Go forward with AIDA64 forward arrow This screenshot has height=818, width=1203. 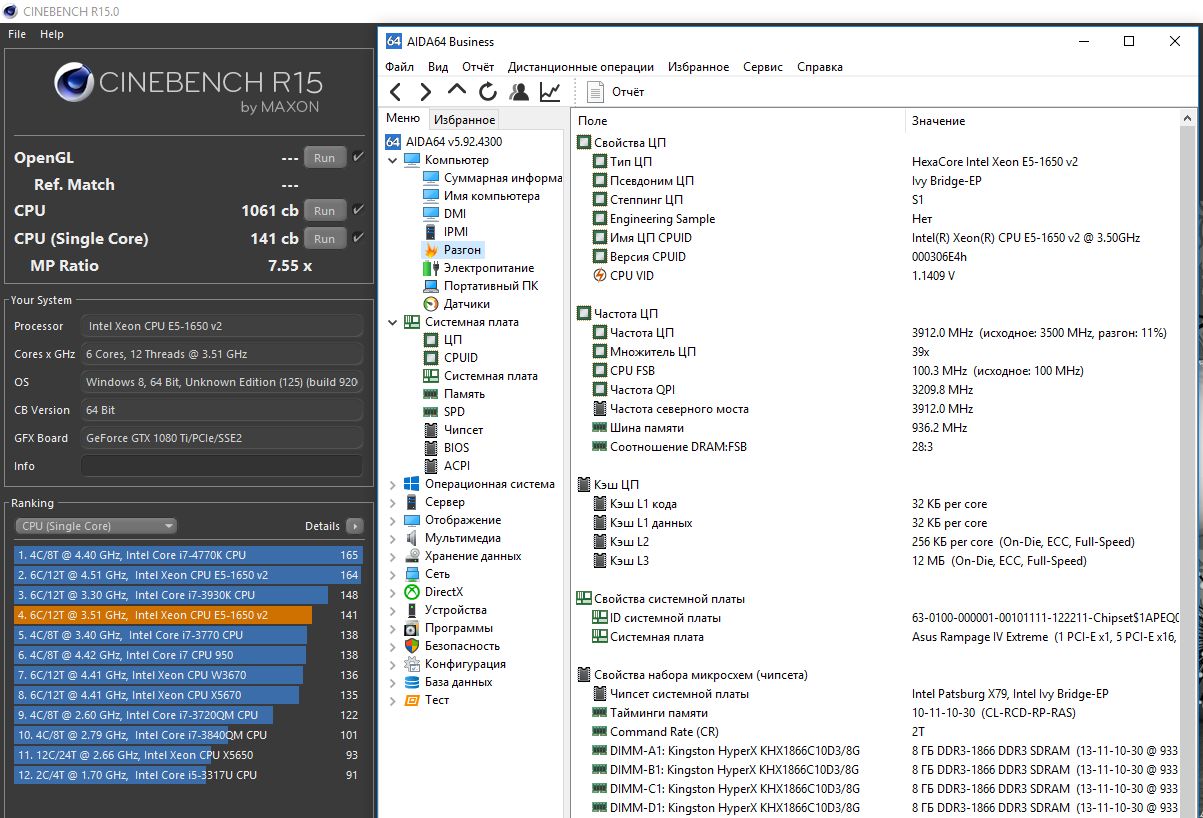coord(425,92)
